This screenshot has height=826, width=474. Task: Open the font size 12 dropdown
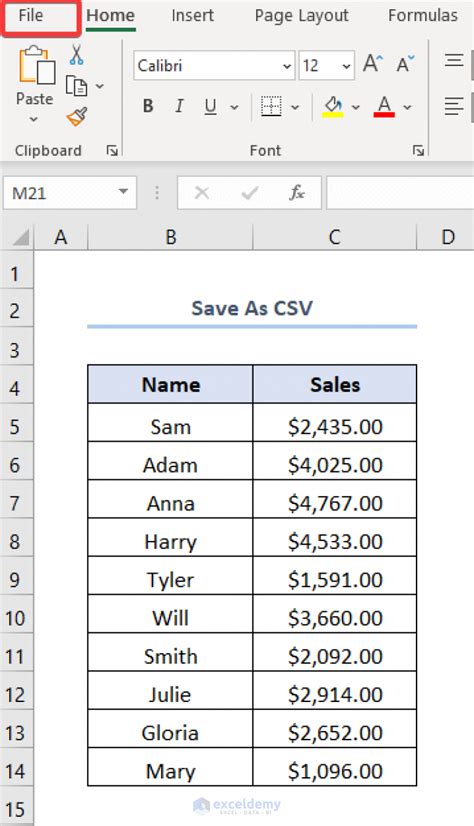346,66
